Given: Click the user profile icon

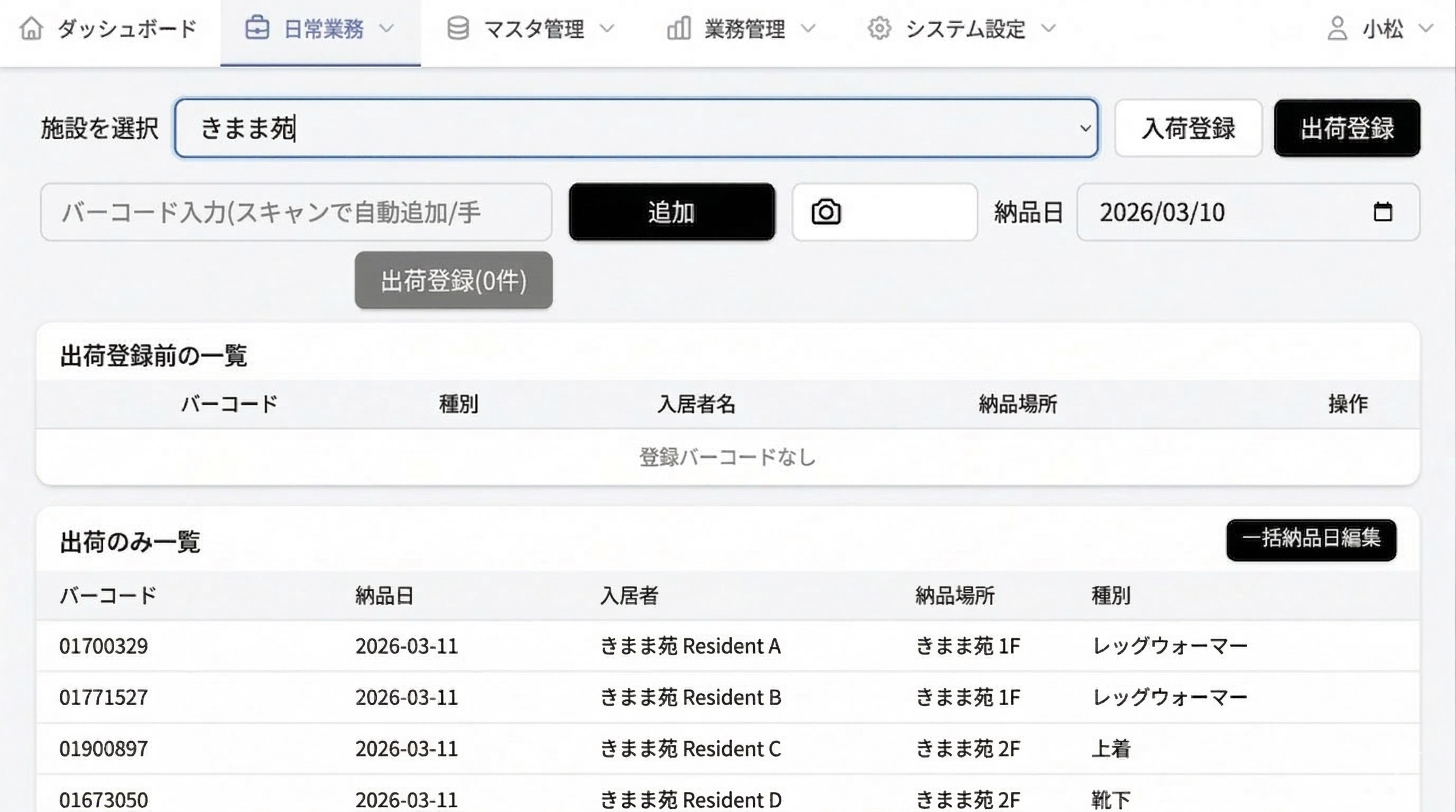Looking at the screenshot, I should [1337, 28].
